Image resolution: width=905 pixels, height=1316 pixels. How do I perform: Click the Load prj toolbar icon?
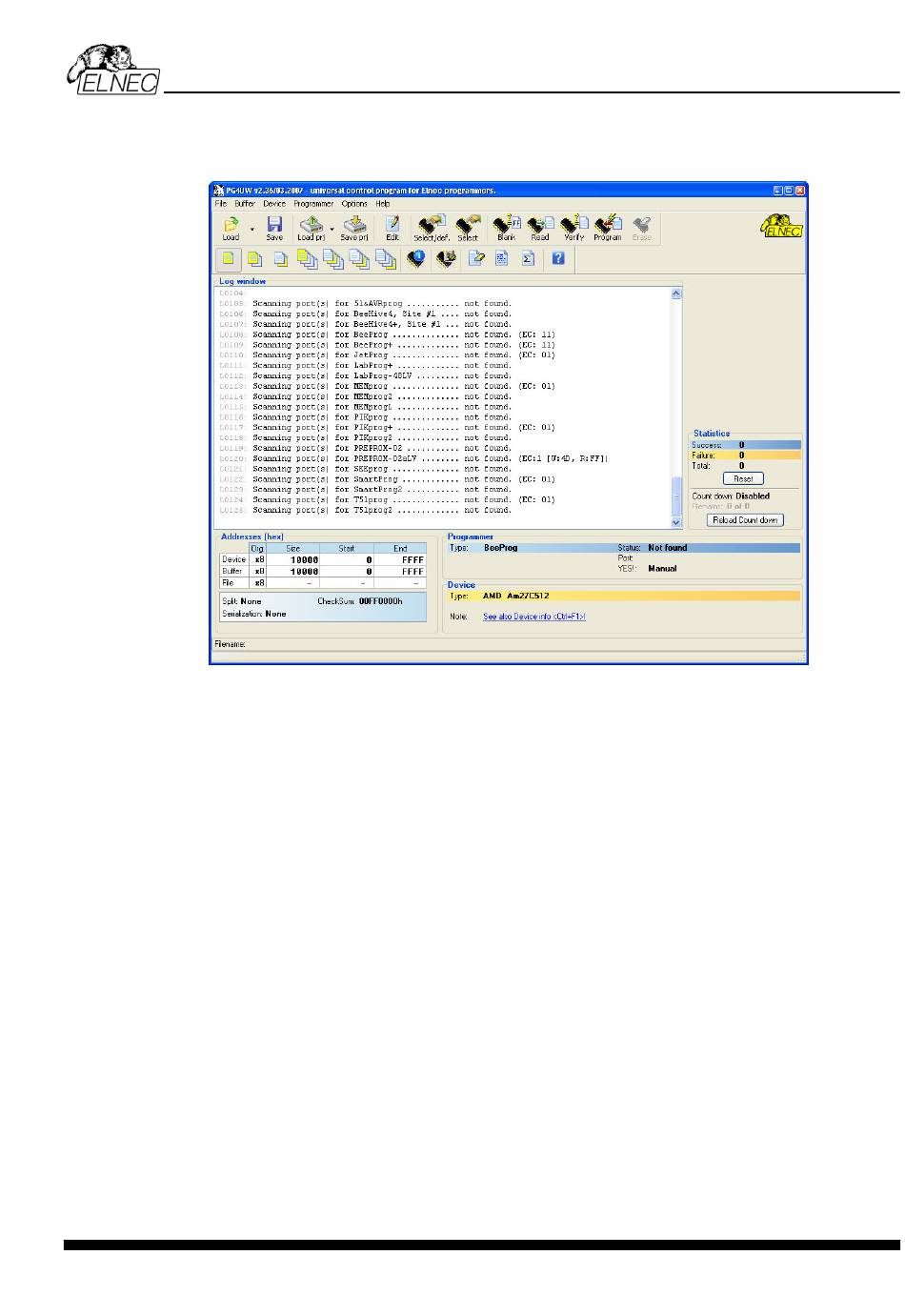311,228
